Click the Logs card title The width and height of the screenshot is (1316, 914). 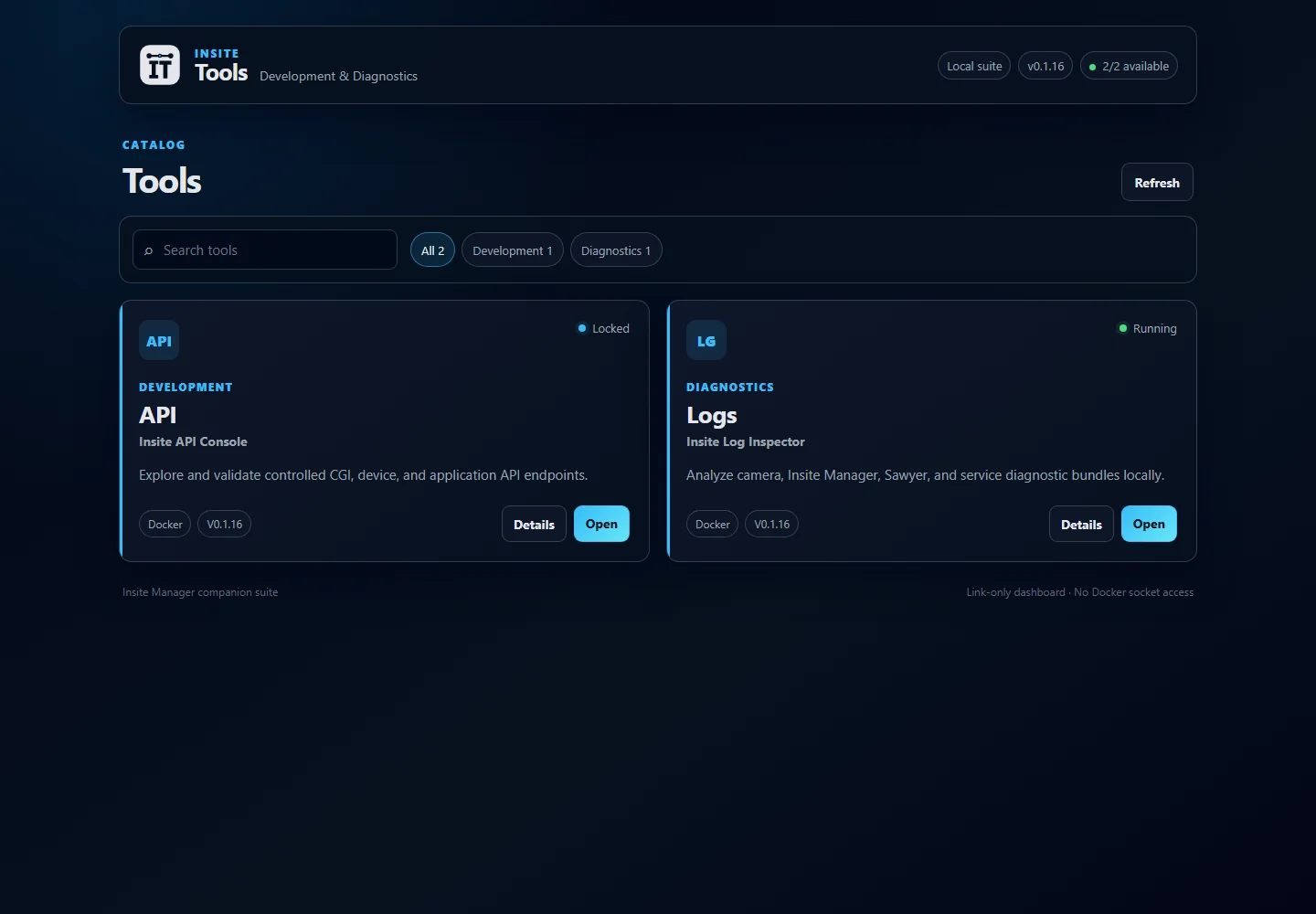coord(712,416)
